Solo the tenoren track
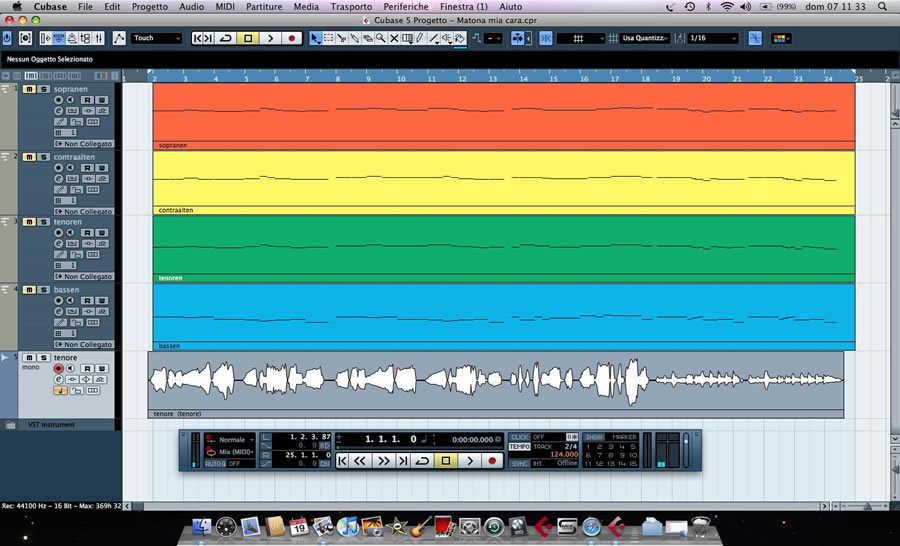The height and width of the screenshot is (546, 900). 44,222
